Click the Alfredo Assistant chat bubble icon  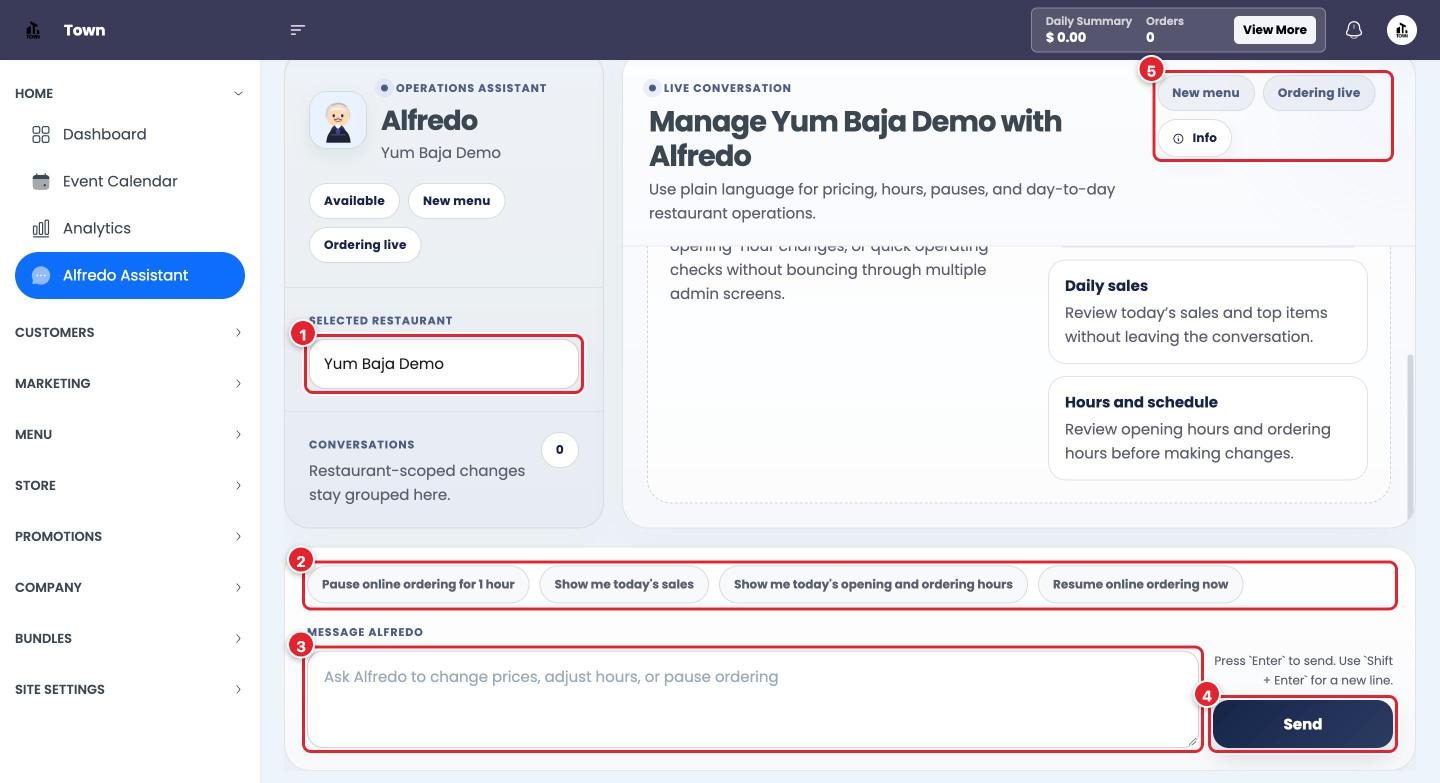click(x=41, y=275)
